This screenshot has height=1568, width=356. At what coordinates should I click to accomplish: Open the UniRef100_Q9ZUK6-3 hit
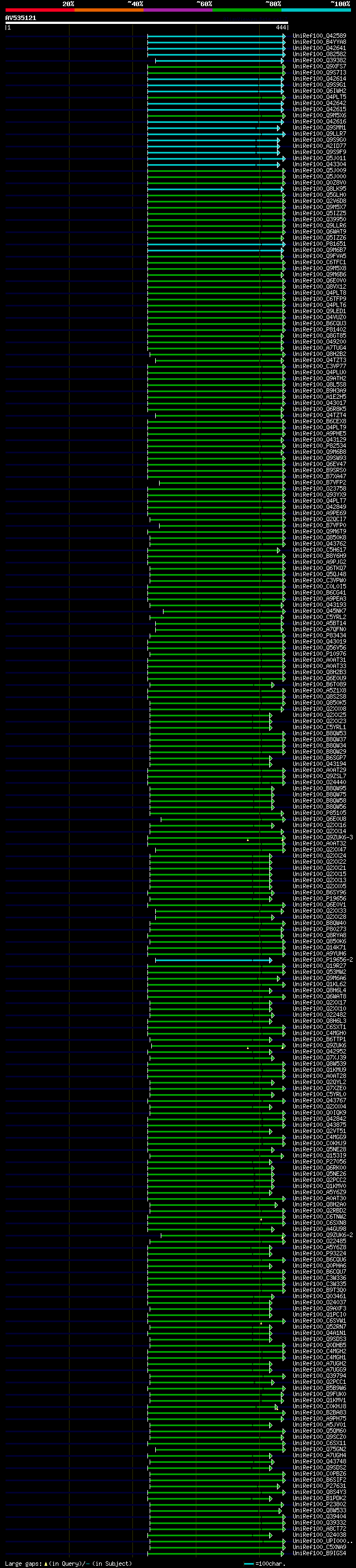pyautogui.click(x=323, y=838)
